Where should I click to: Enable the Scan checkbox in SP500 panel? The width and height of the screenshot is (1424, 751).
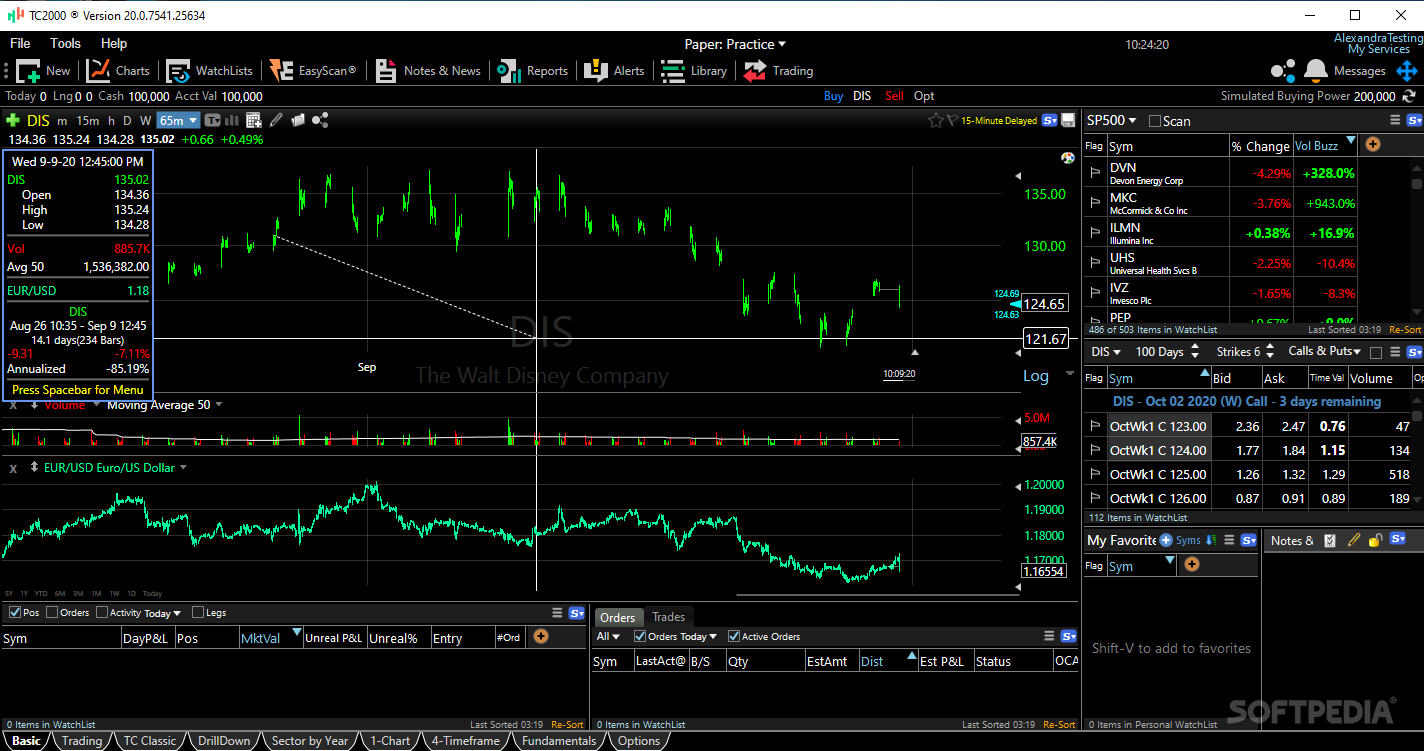coord(1155,121)
